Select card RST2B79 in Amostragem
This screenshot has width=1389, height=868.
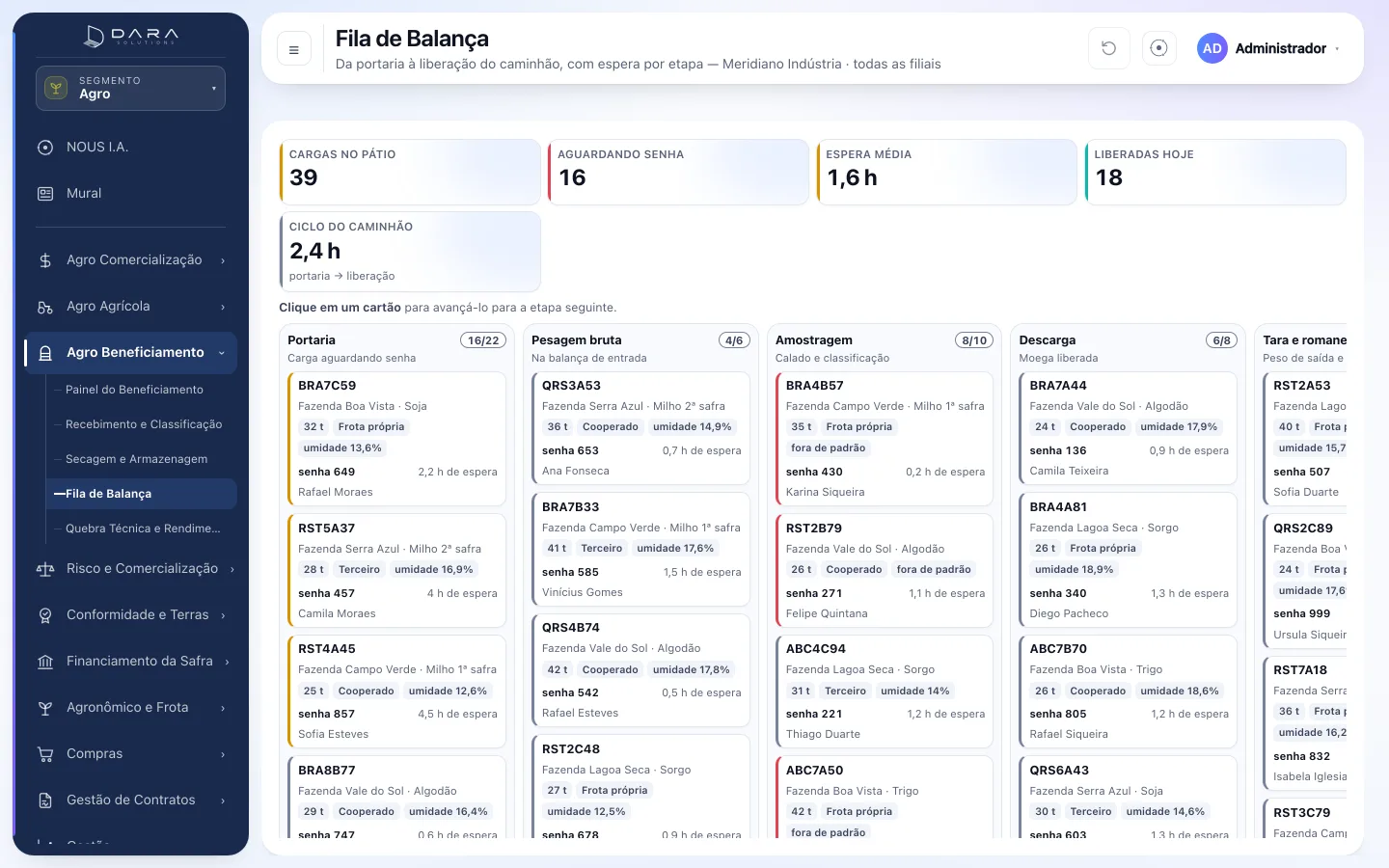point(885,570)
